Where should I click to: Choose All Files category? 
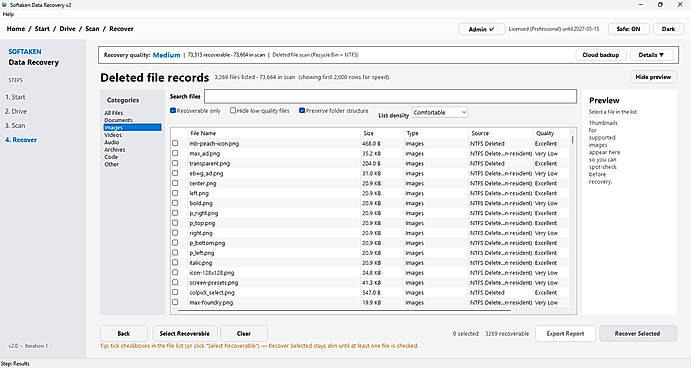pos(114,113)
